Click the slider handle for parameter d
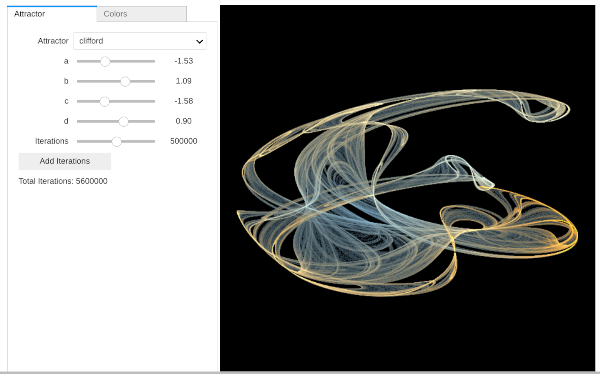Screen dimensions: 600x374 click(x=123, y=121)
